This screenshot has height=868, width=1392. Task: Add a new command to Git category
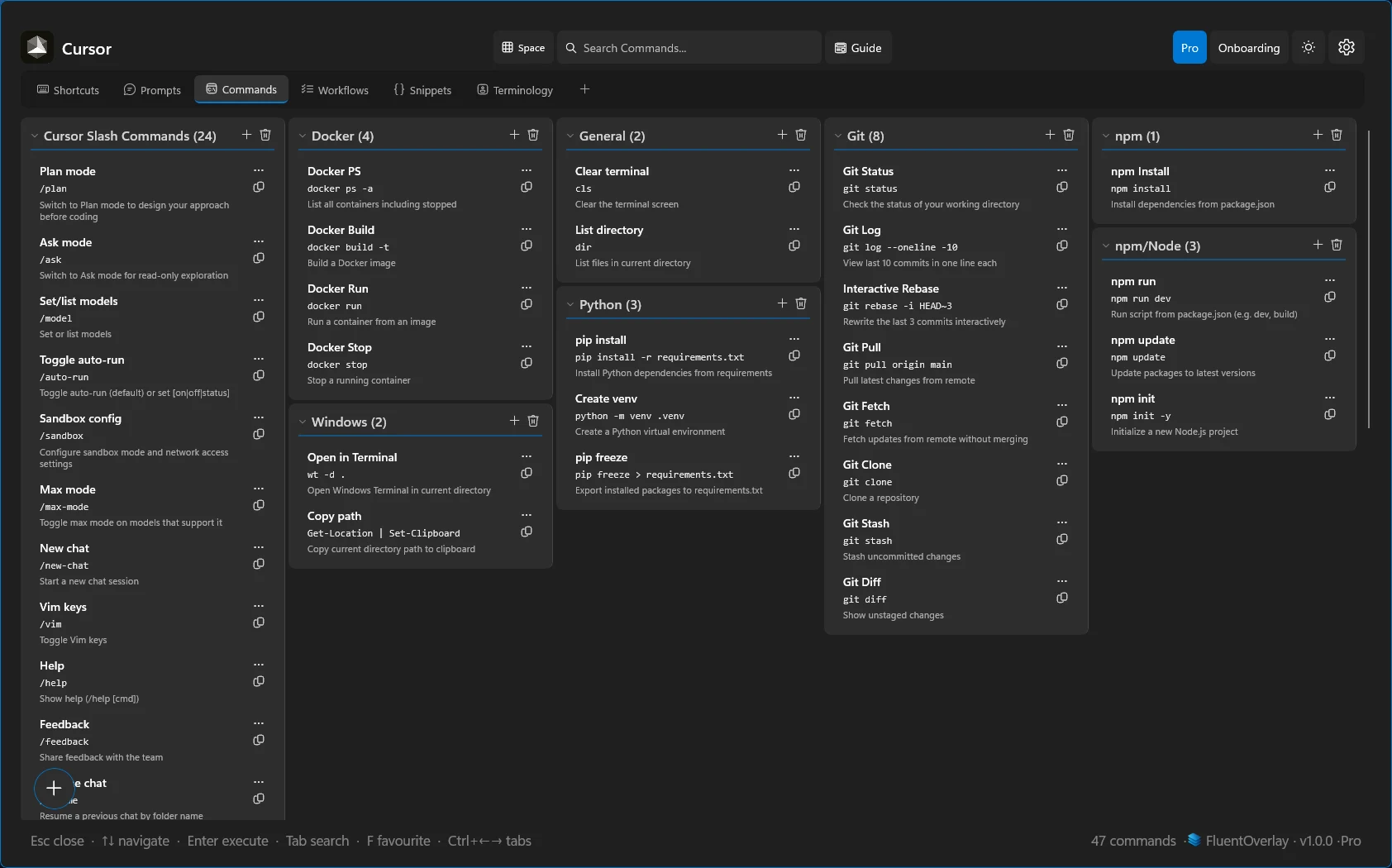coord(1049,134)
